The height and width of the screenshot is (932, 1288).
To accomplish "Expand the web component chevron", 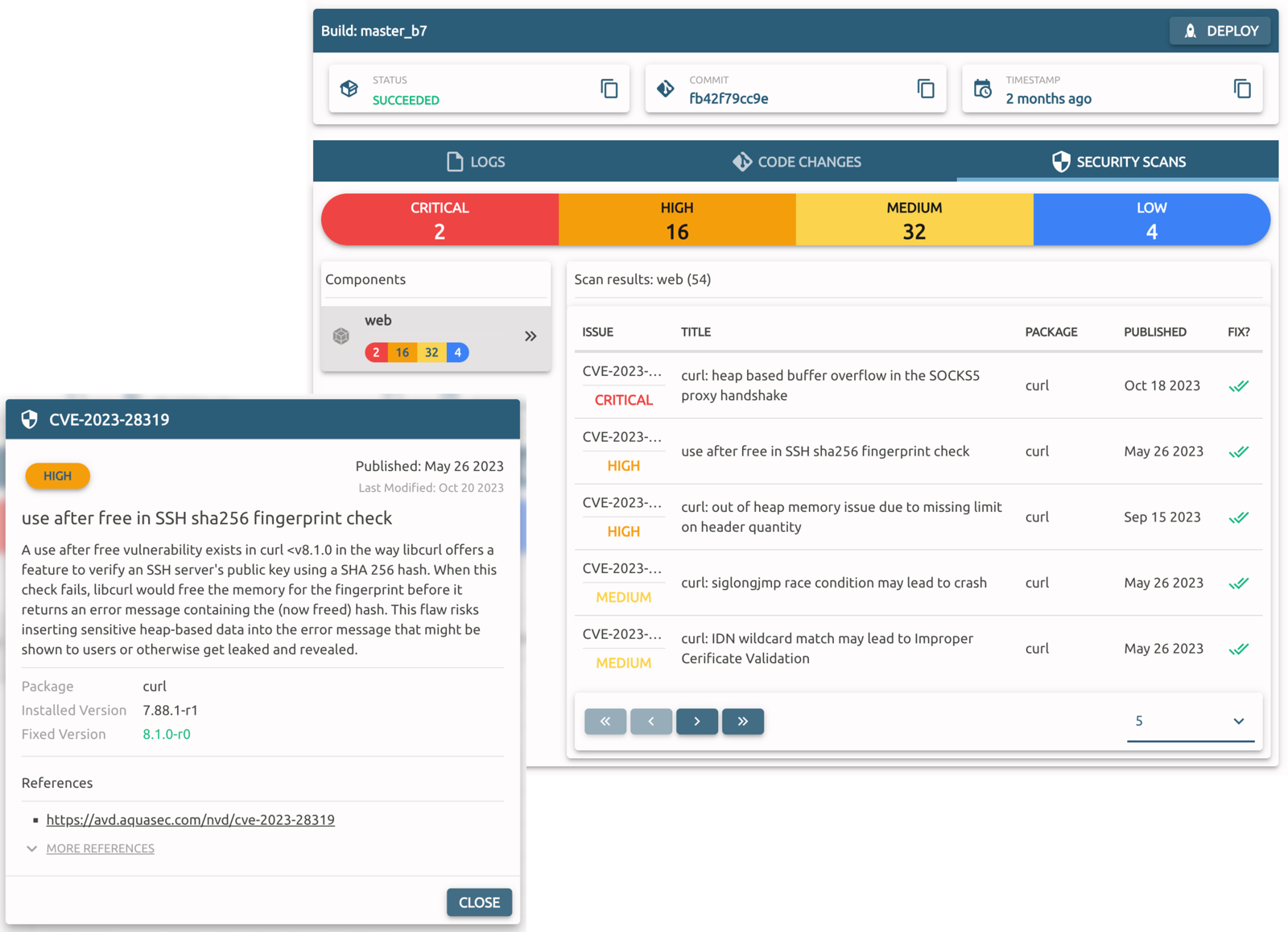I will coord(530,336).
